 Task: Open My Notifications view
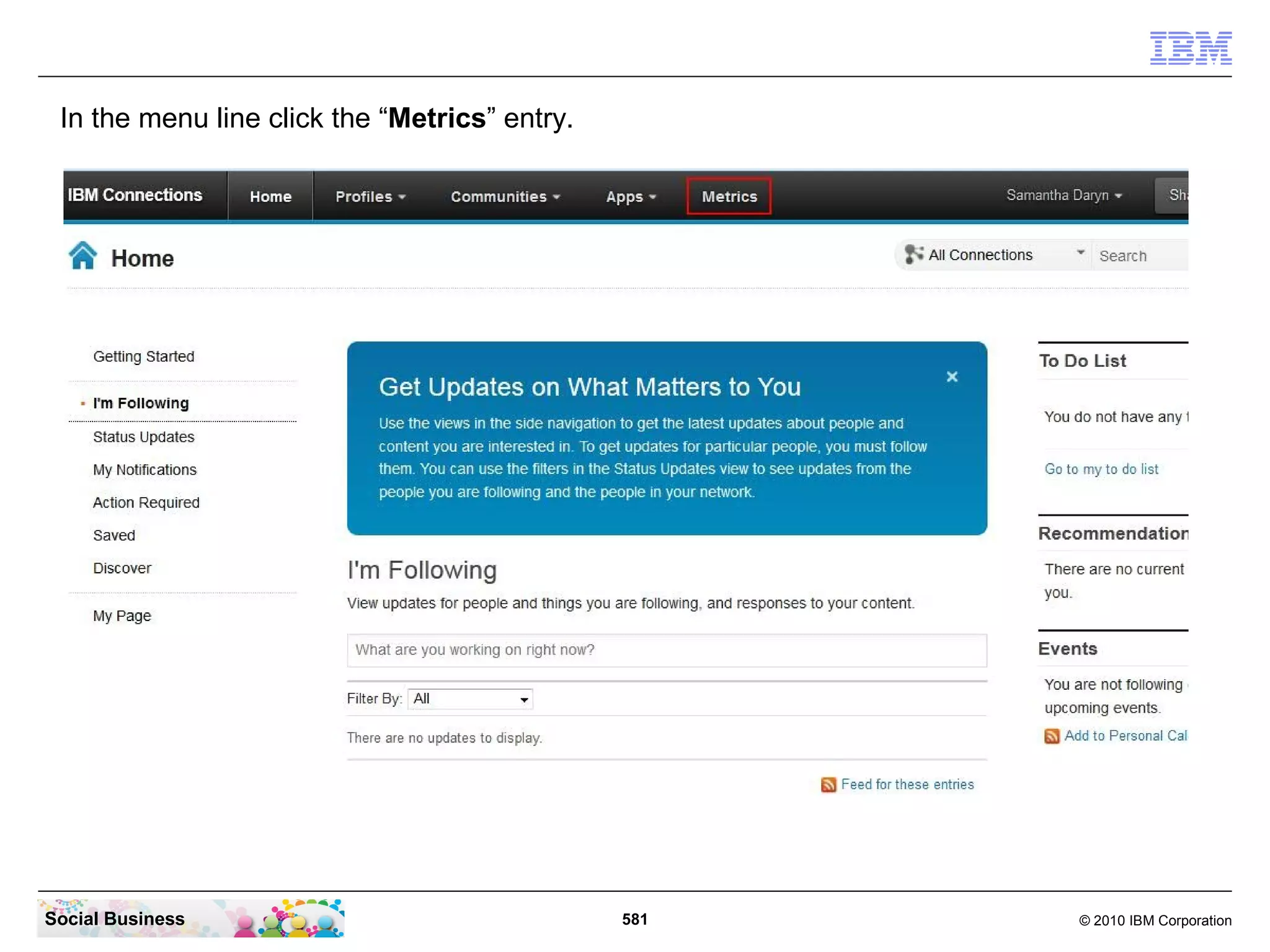tap(145, 470)
